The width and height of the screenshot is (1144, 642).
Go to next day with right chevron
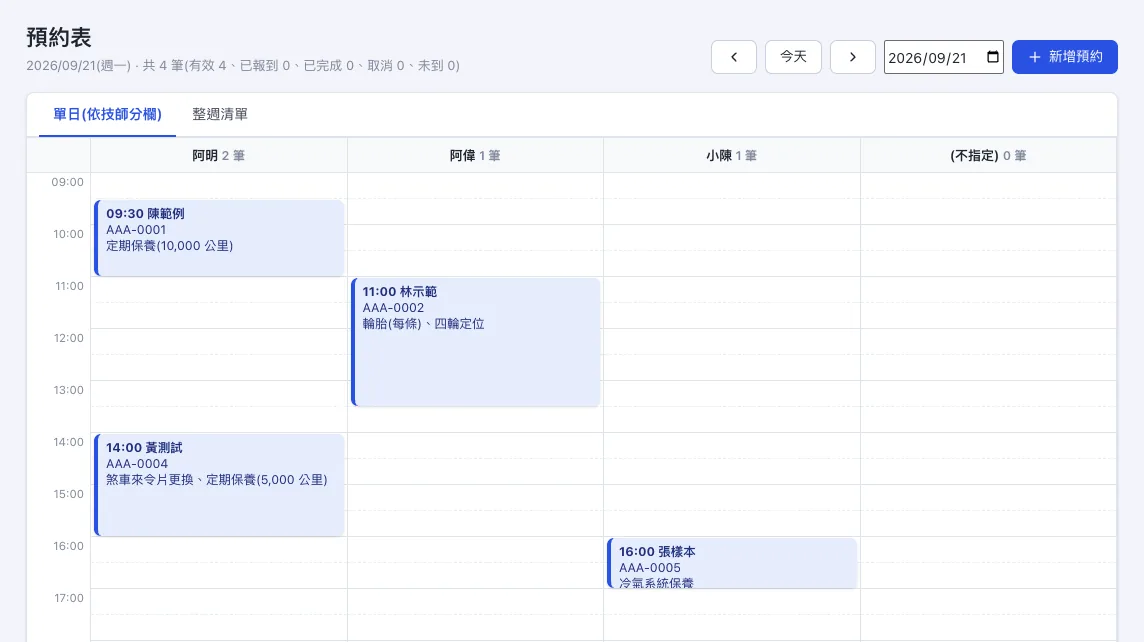click(x=852, y=57)
